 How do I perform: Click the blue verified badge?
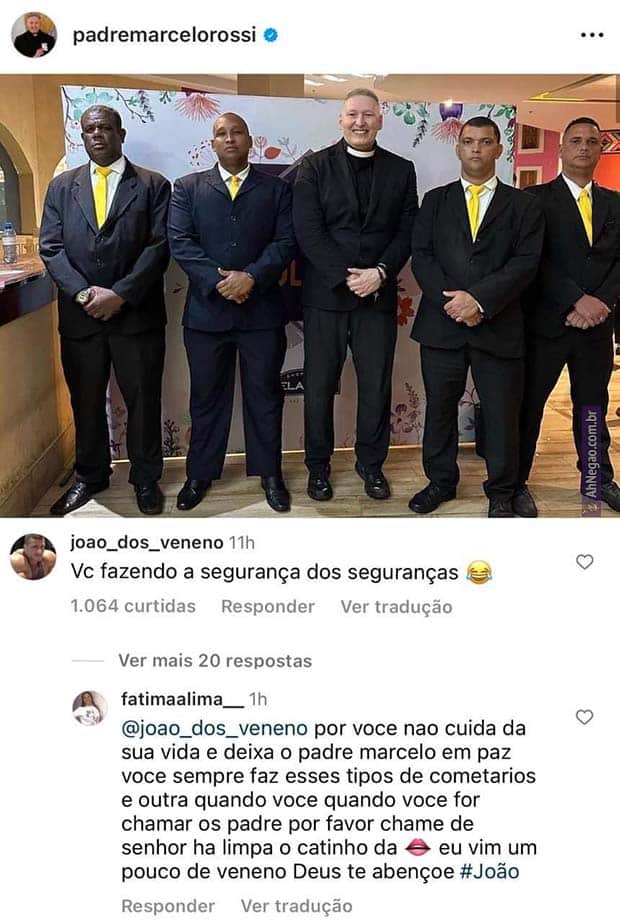270,35
